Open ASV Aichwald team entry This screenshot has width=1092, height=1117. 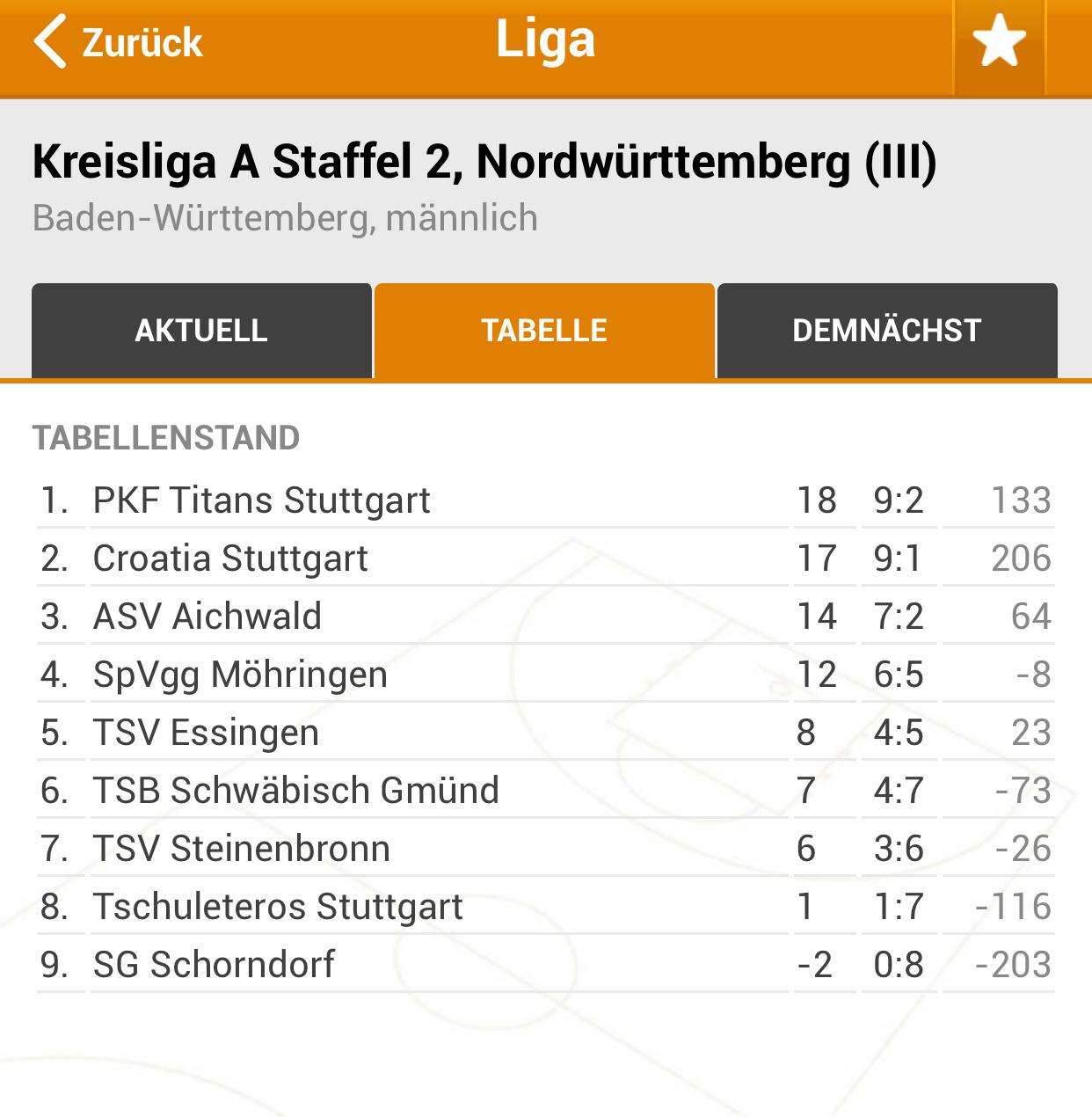pos(545,617)
